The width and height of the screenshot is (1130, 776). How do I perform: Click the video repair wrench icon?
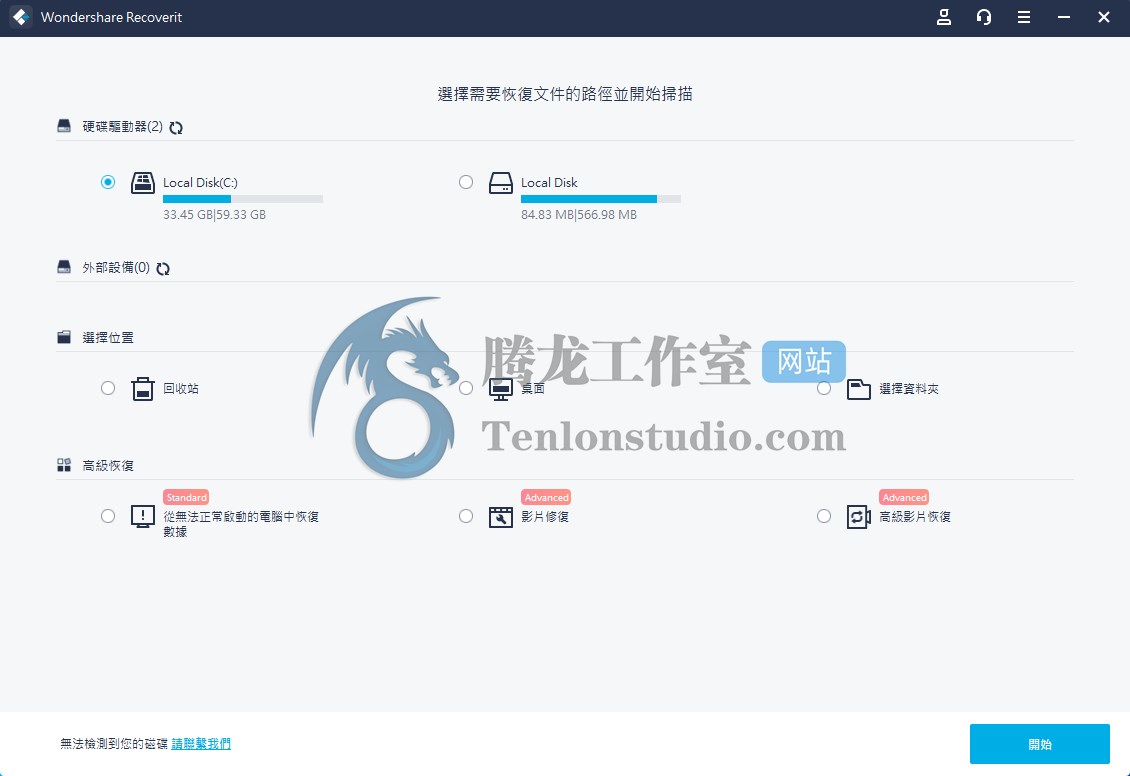click(x=501, y=517)
